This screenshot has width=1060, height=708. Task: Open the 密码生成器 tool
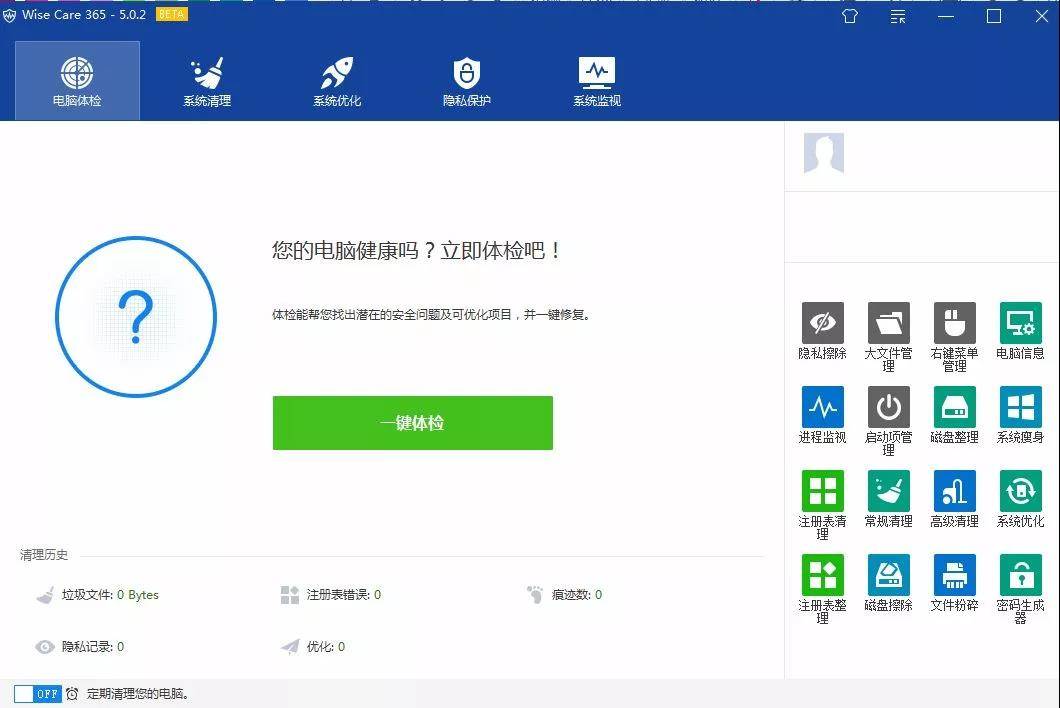pyautogui.click(x=1020, y=588)
